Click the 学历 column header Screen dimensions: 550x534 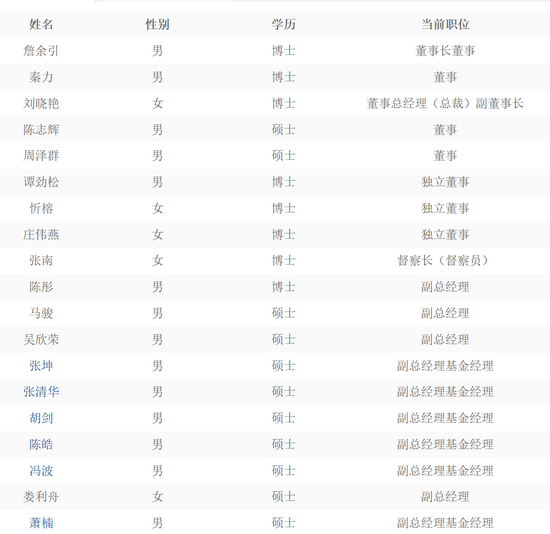pos(283,24)
